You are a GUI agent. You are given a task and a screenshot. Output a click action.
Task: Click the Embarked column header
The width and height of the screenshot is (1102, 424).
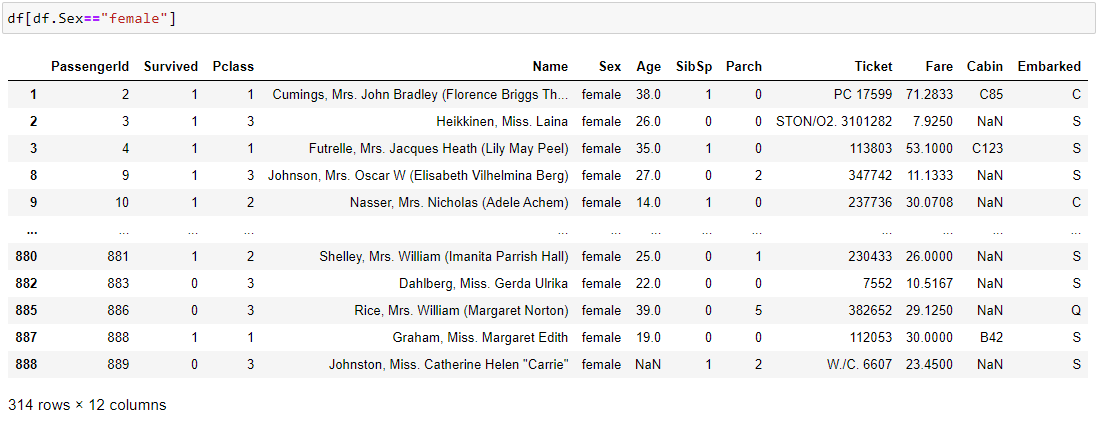point(1049,67)
